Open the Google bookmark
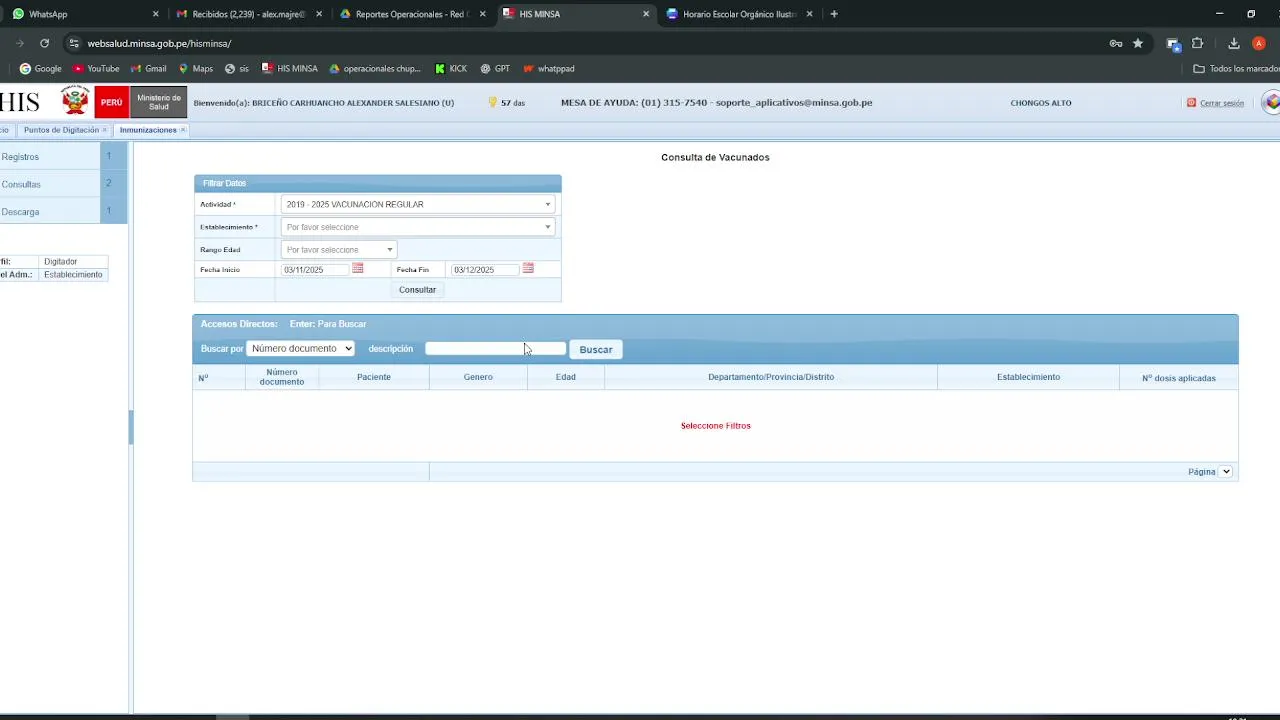Image resolution: width=1280 pixels, height=720 pixels. (40, 69)
